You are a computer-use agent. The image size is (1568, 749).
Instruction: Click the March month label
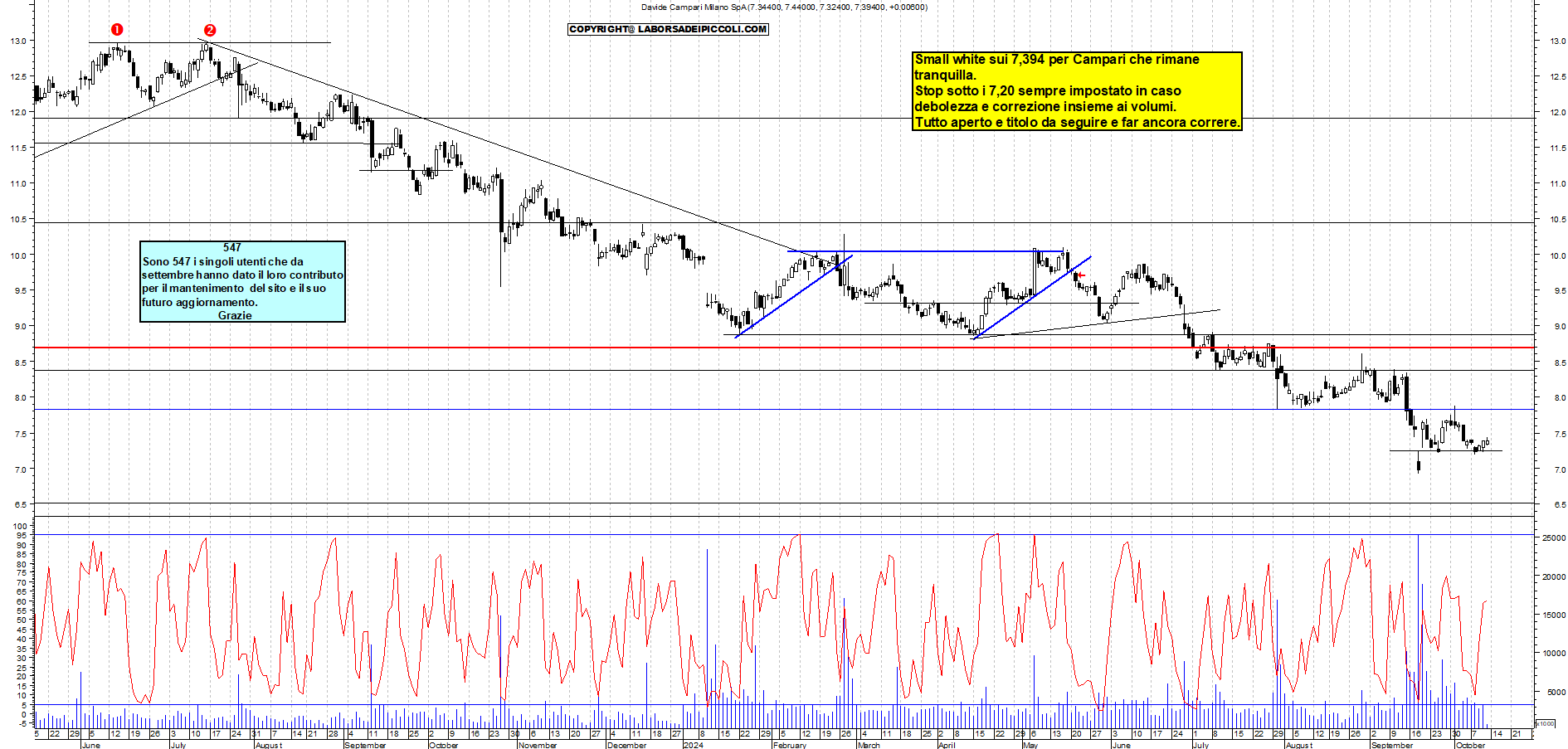tap(869, 745)
